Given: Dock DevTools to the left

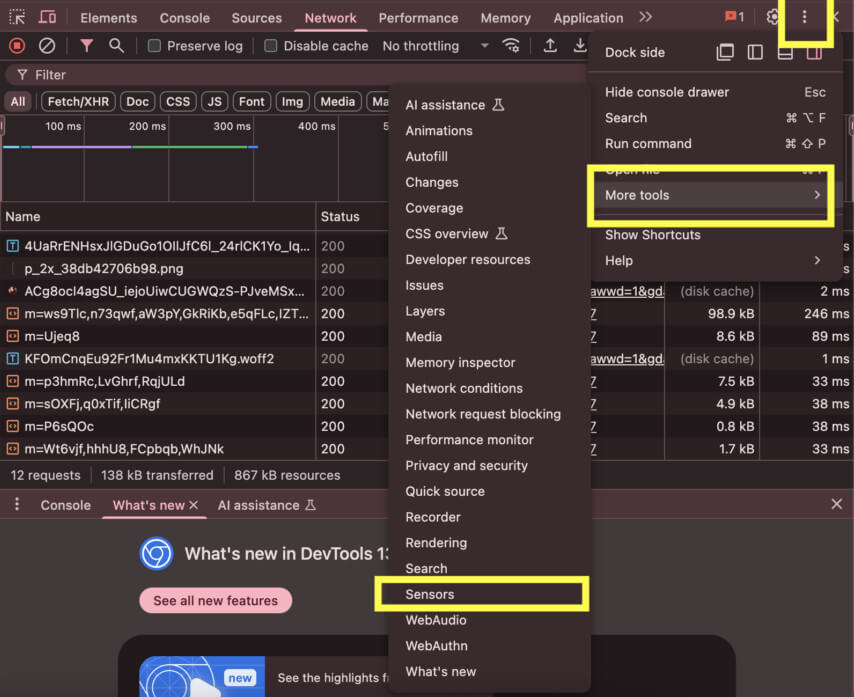Looking at the screenshot, I should (x=755, y=52).
